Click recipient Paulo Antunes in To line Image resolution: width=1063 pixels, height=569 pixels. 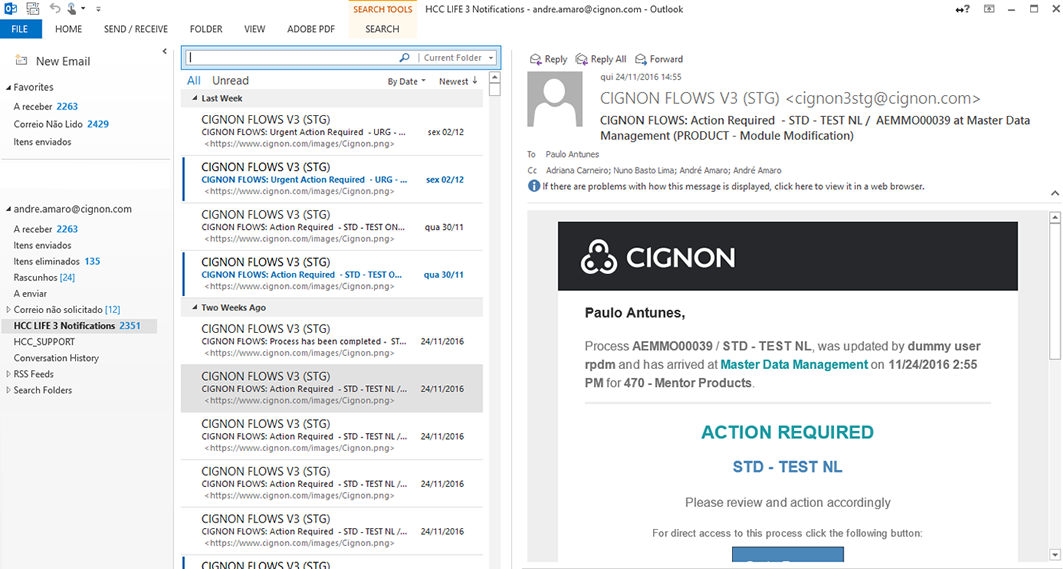click(572, 154)
